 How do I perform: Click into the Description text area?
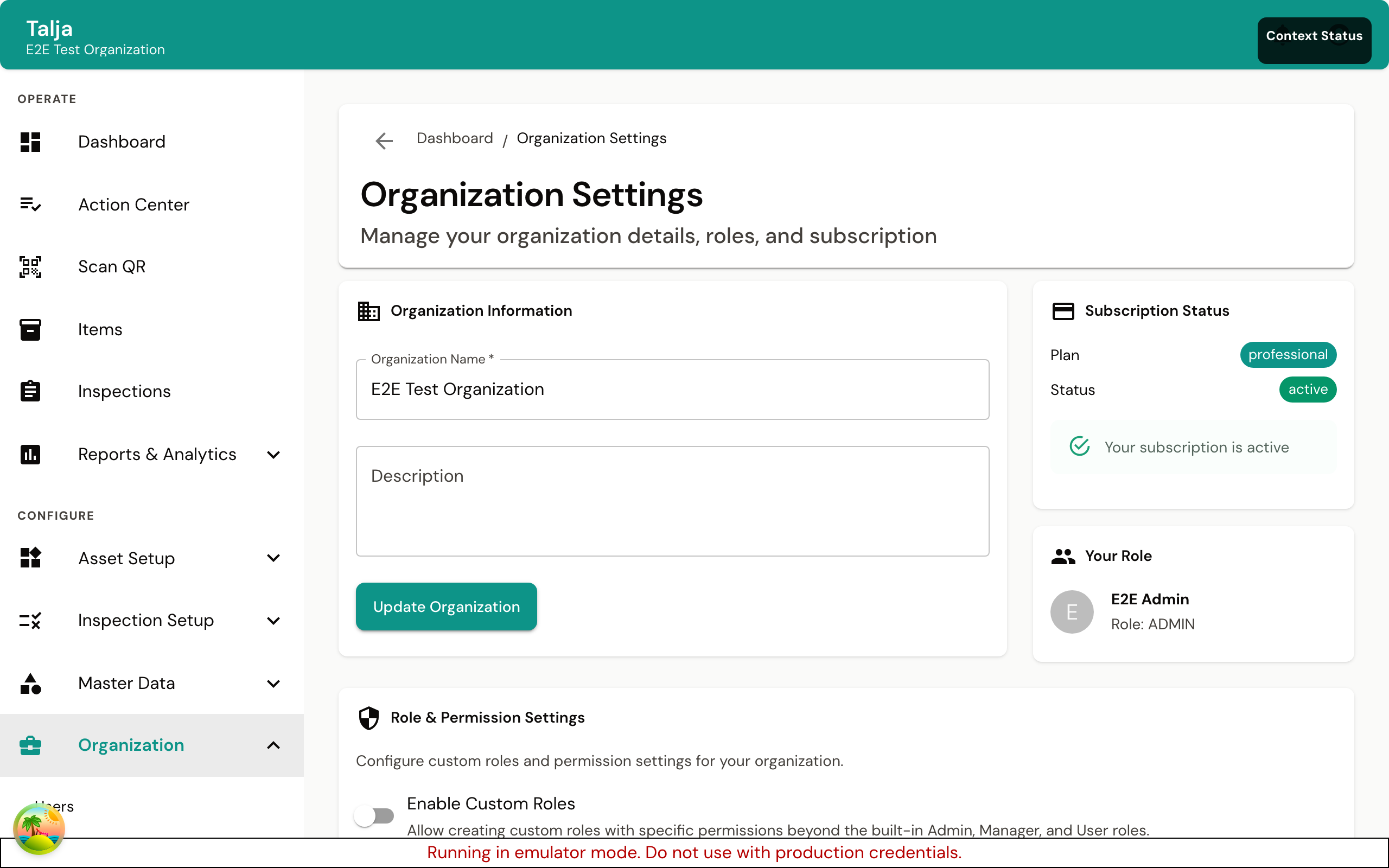(672, 501)
